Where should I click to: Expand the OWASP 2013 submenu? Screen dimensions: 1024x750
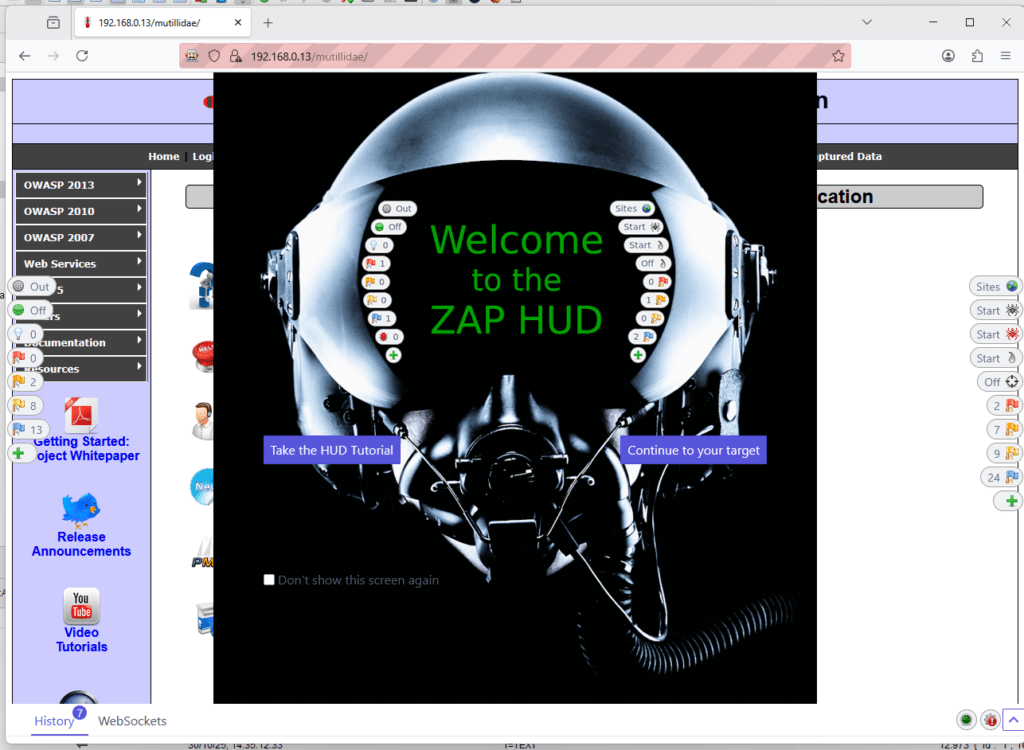pyautogui.click(x=80, y=185)
